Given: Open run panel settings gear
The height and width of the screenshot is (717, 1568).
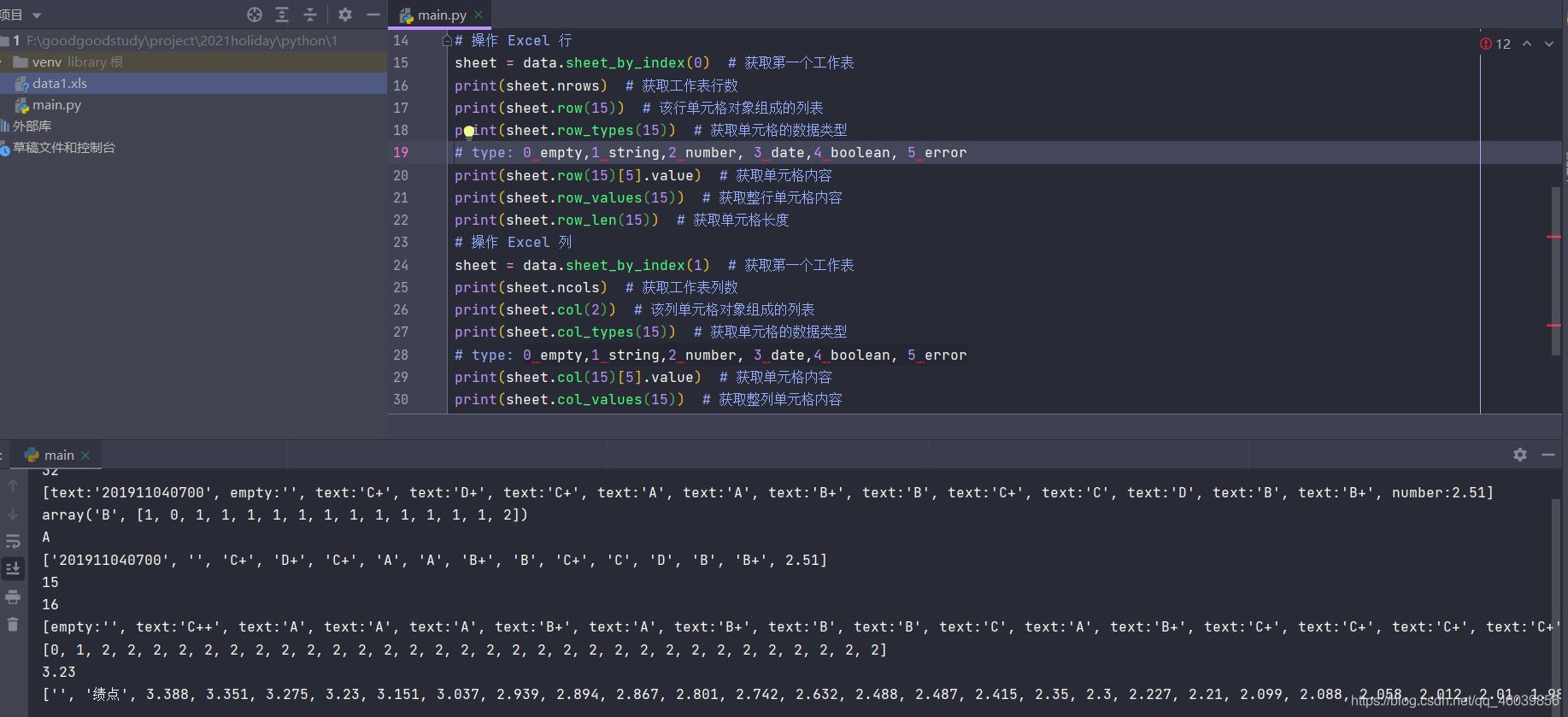Looking at the screenshot, I should 1519,455.
